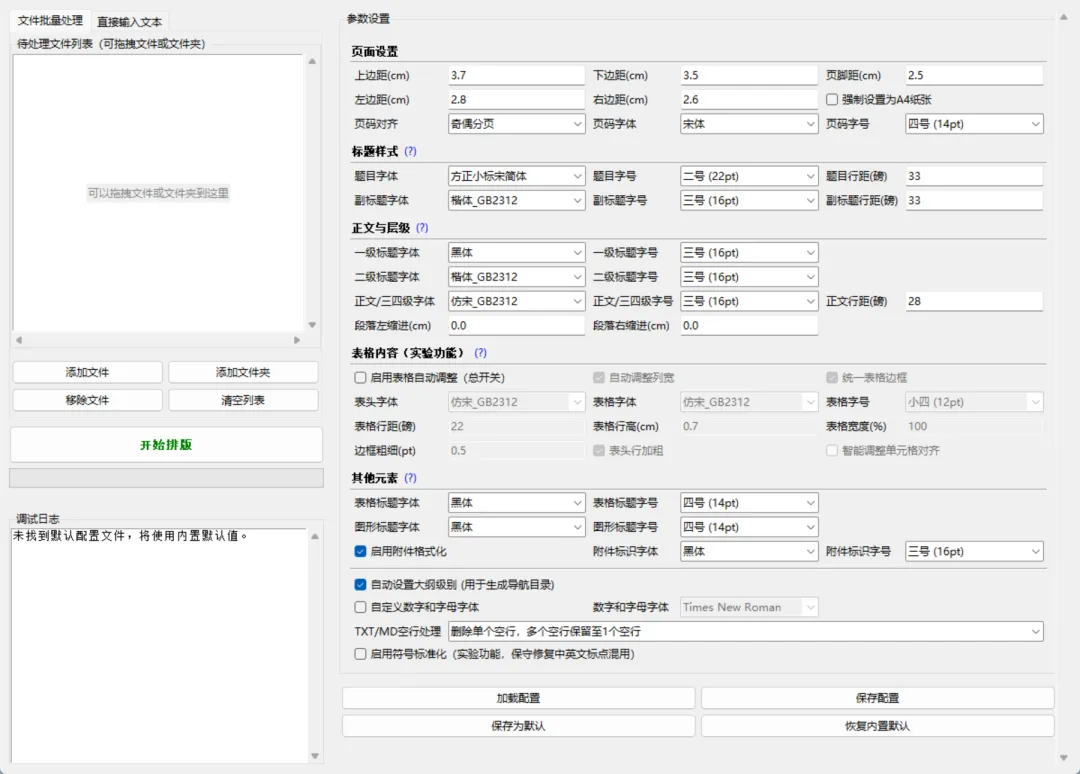Viewport: 1080px width, 774px height.
Task: Open 副标题字号 dropdown
Action: click(749, 200)
